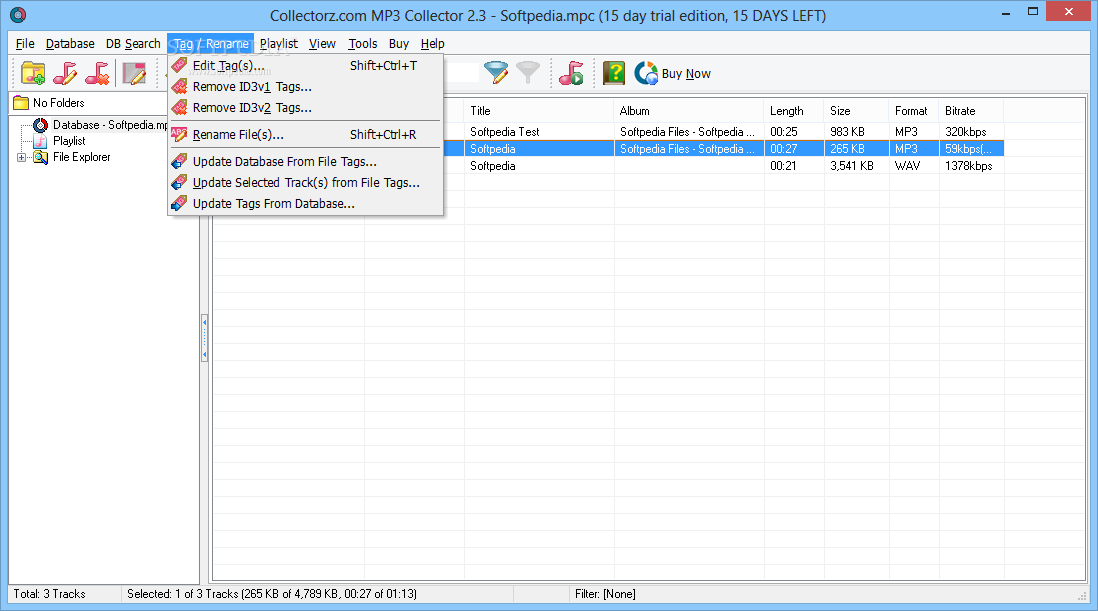1098x611 pixels.
Task: Select the Database - Softpedia tree item
Action: click(x=110, y=125)
